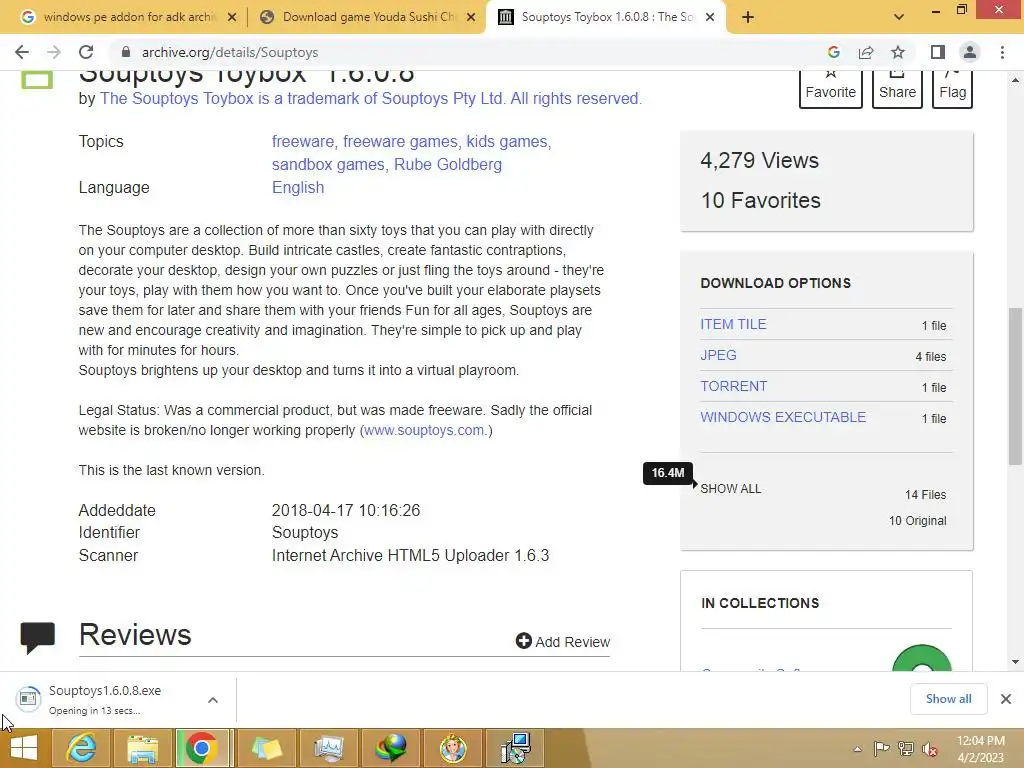The width and height of the screenshot is (1024, 768).
Task: Click the scrollbar down arrow
Action: coord(1015,662)
